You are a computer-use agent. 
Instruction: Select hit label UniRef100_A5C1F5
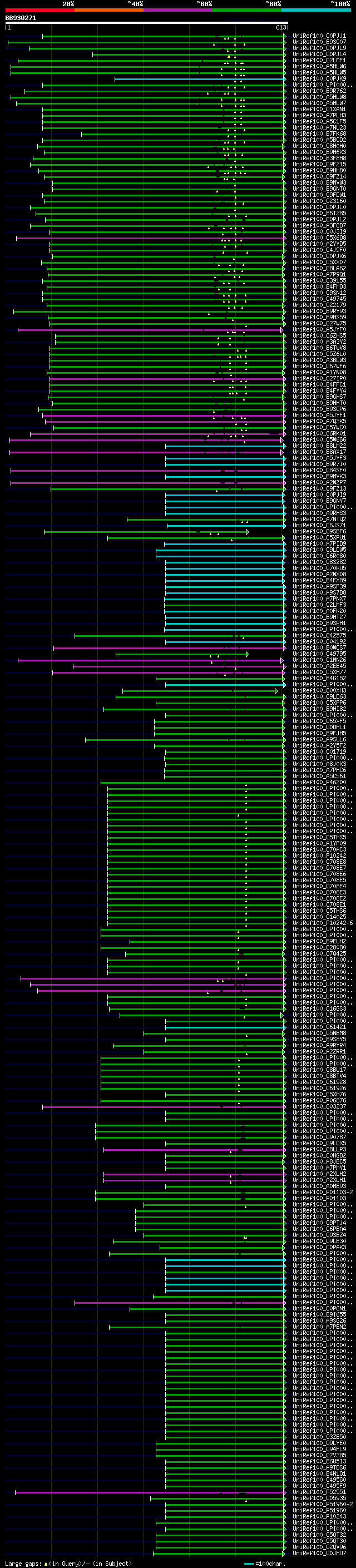(319, 122)
